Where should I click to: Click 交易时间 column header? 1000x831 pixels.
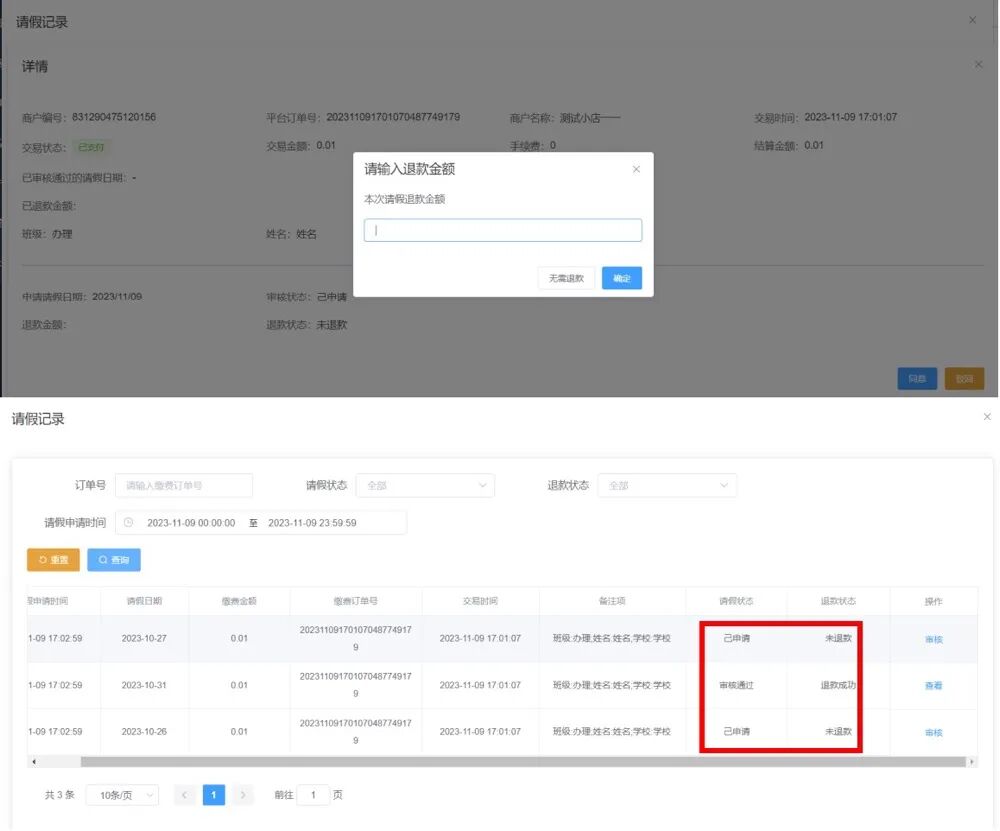tap(480, 601)
